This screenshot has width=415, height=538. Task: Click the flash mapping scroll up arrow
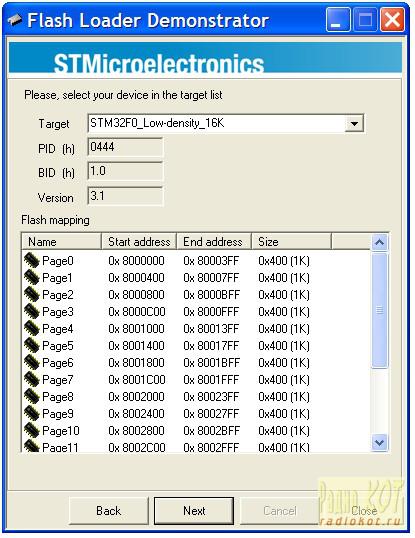pos(379,242)
